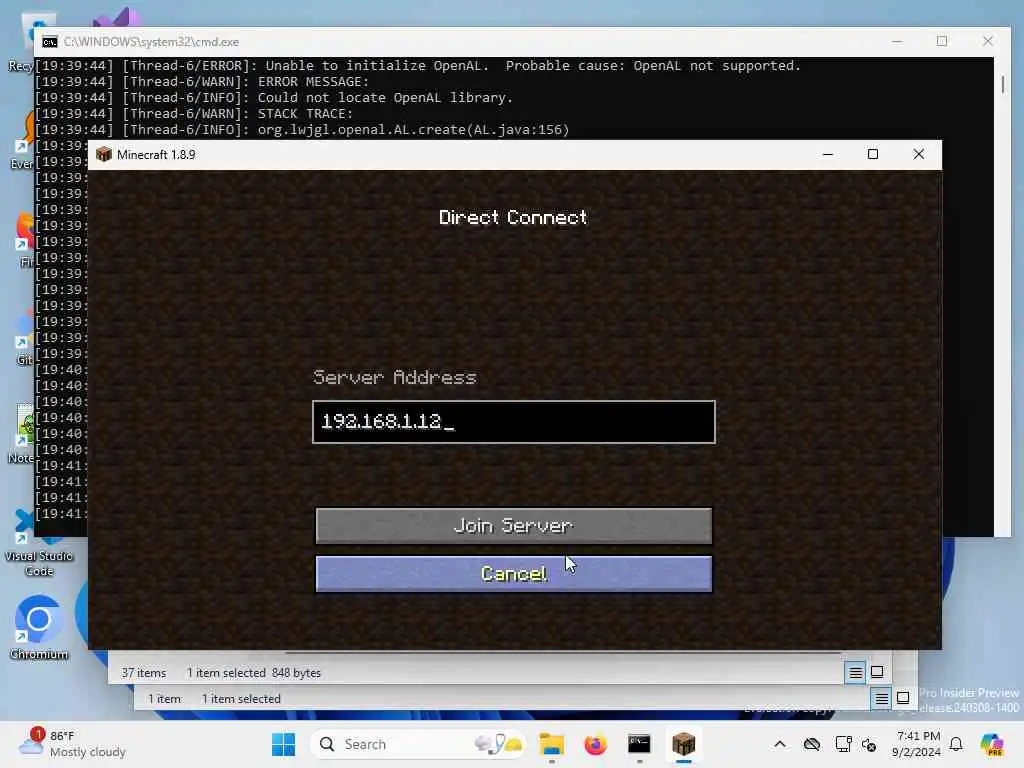Open Visual Studio Code desktop shortcut
The image size is (1024, 768).
point(39,543)
